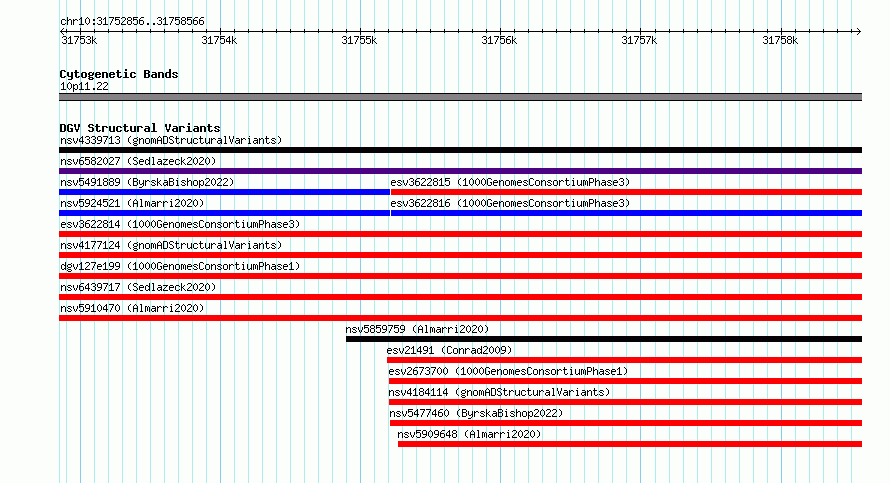Click the purple nsv6582027 variant bar
Image resolution: width=890 pixels, height=483 pixels.
(x=460, y=171)
